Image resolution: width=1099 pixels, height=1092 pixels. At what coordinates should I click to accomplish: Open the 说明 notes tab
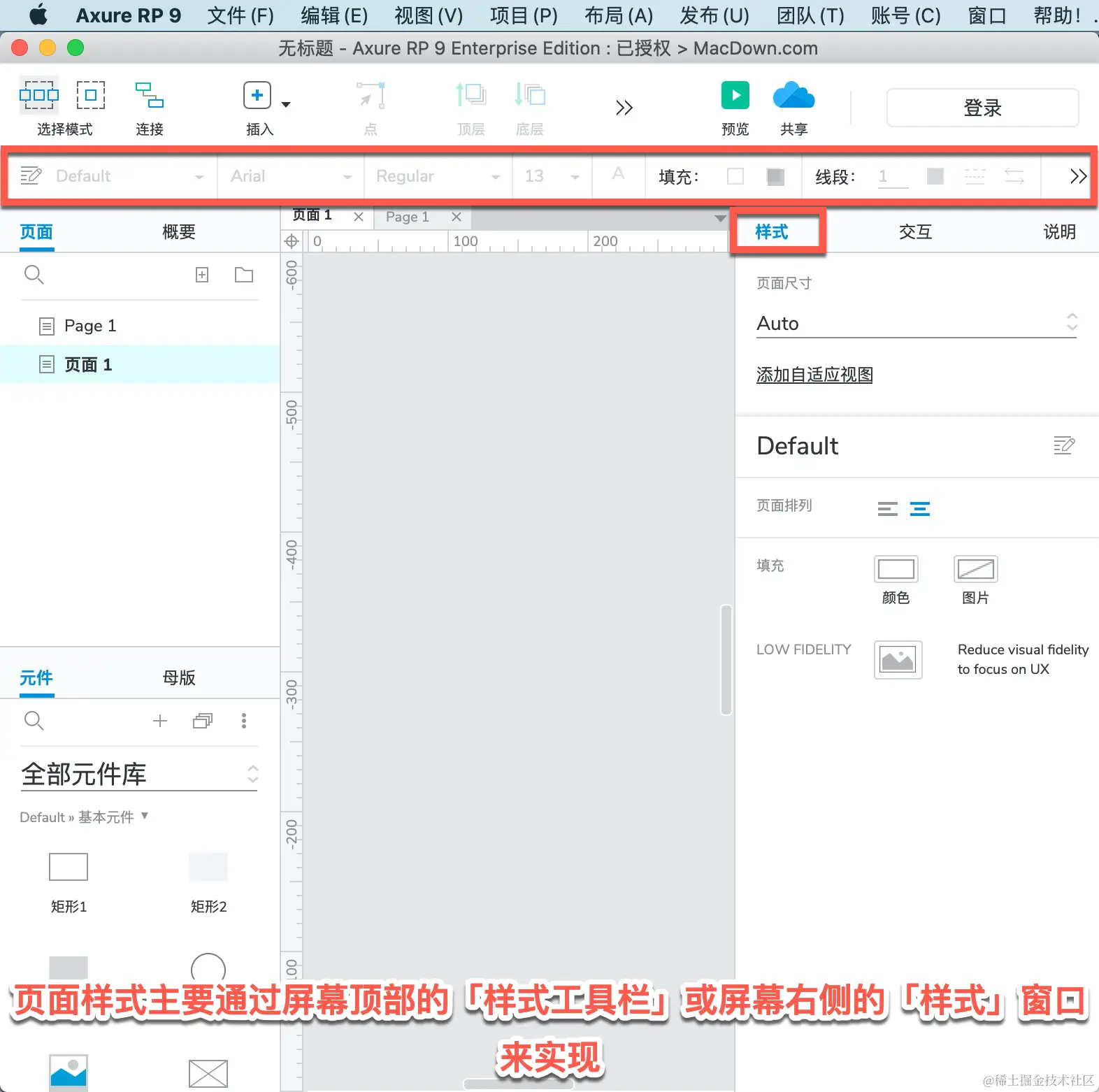point(1060,232)
